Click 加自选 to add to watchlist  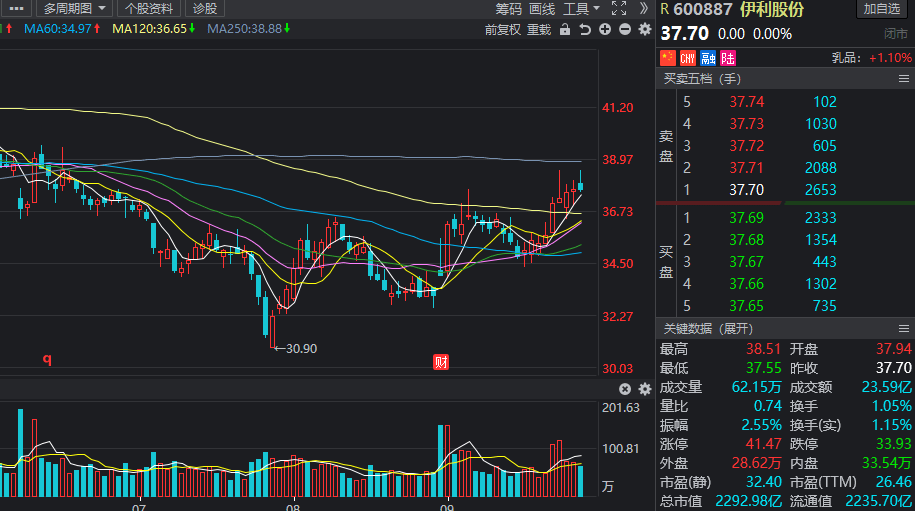(x=881, y=9)
